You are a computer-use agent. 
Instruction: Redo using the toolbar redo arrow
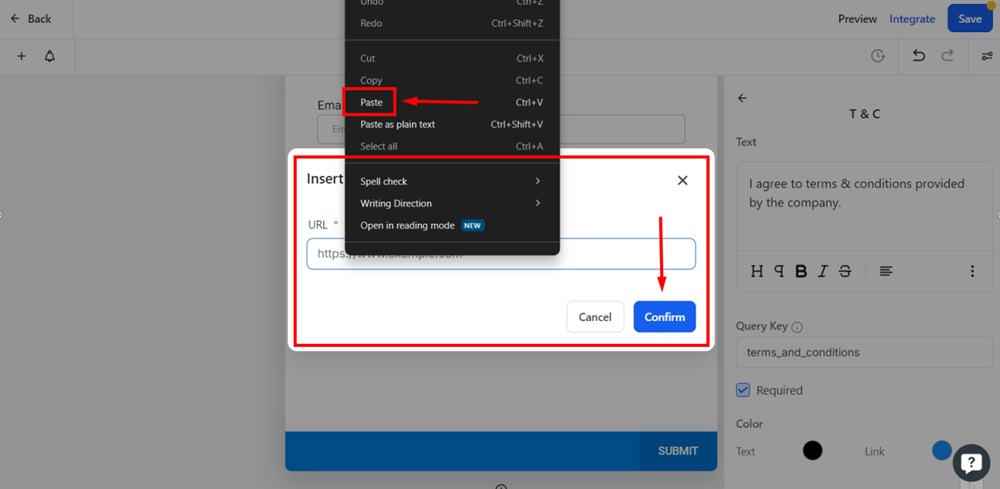coord(948,55)
